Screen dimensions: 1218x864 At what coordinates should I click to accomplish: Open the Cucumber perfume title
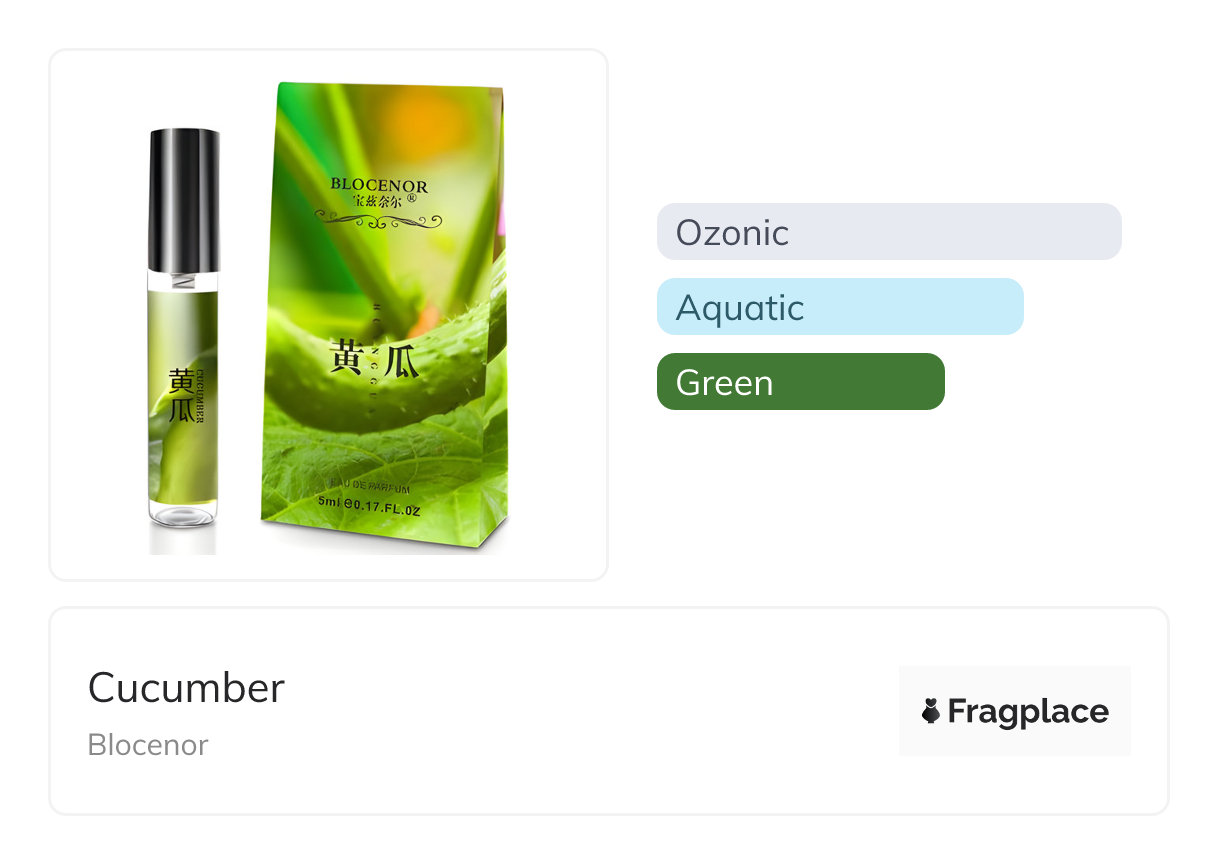click(186, 688)
